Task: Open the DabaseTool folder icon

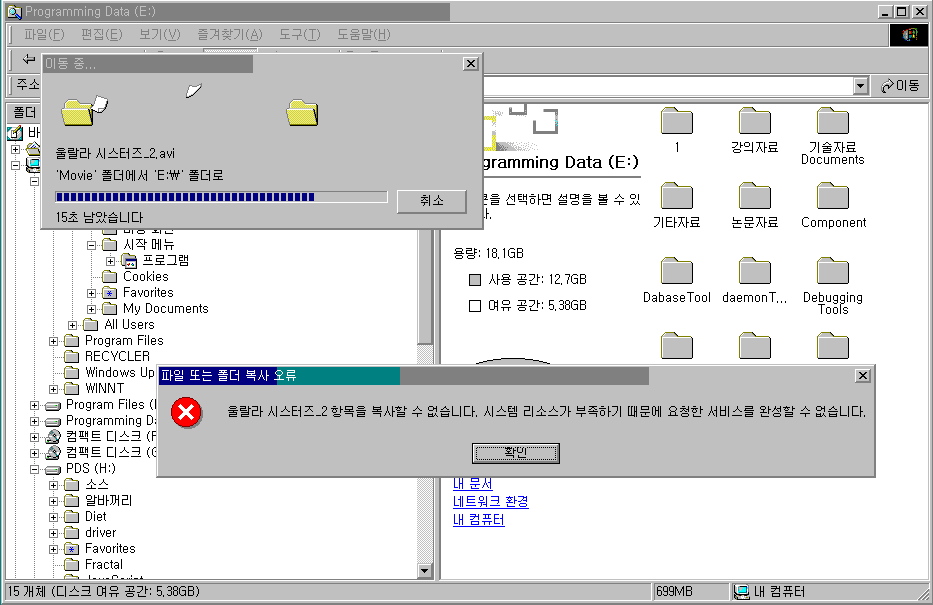Action: point(677,272)
